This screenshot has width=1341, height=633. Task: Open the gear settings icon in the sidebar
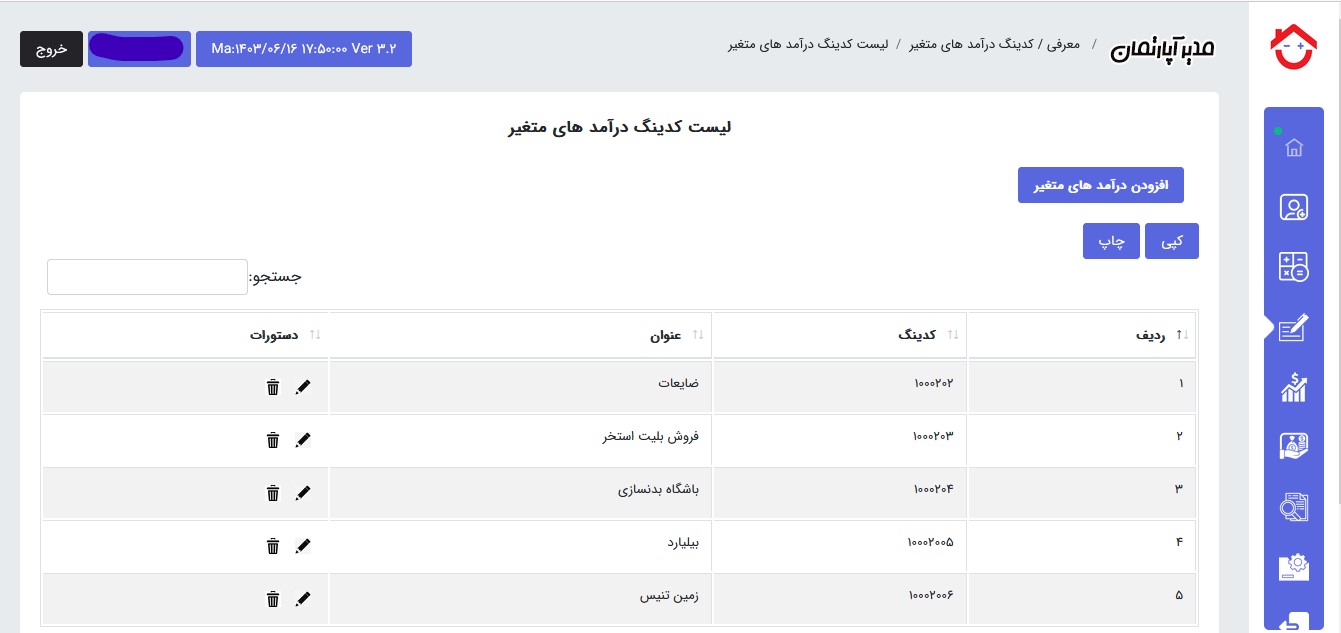tap(1294, 567)
